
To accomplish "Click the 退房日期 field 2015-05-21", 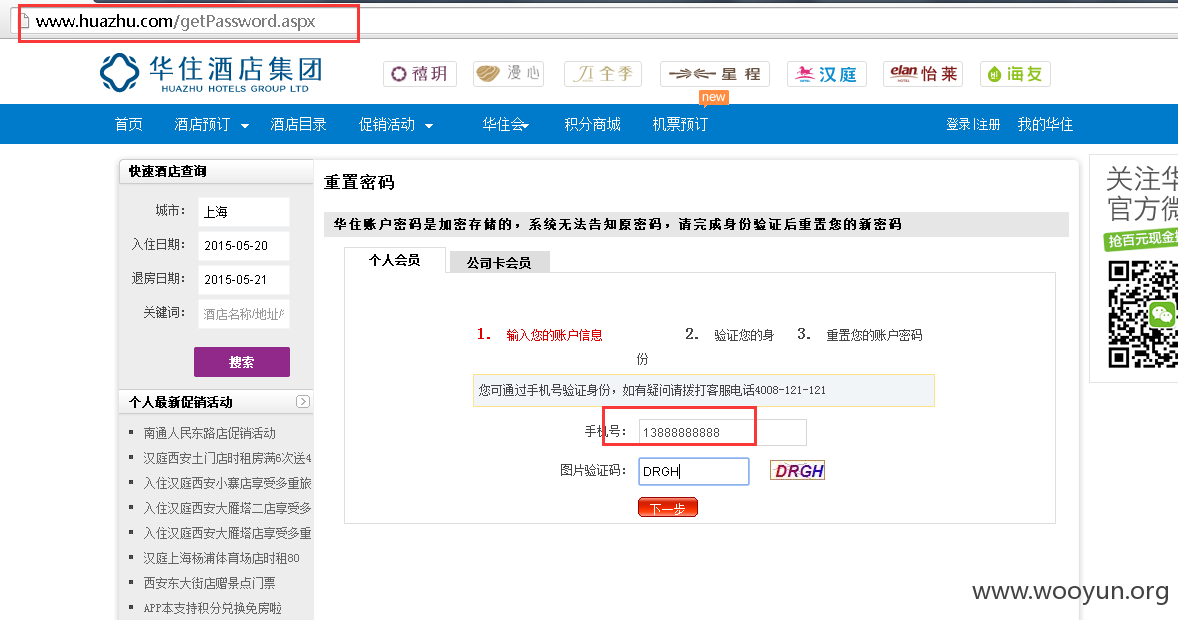I will click(244, 280).
